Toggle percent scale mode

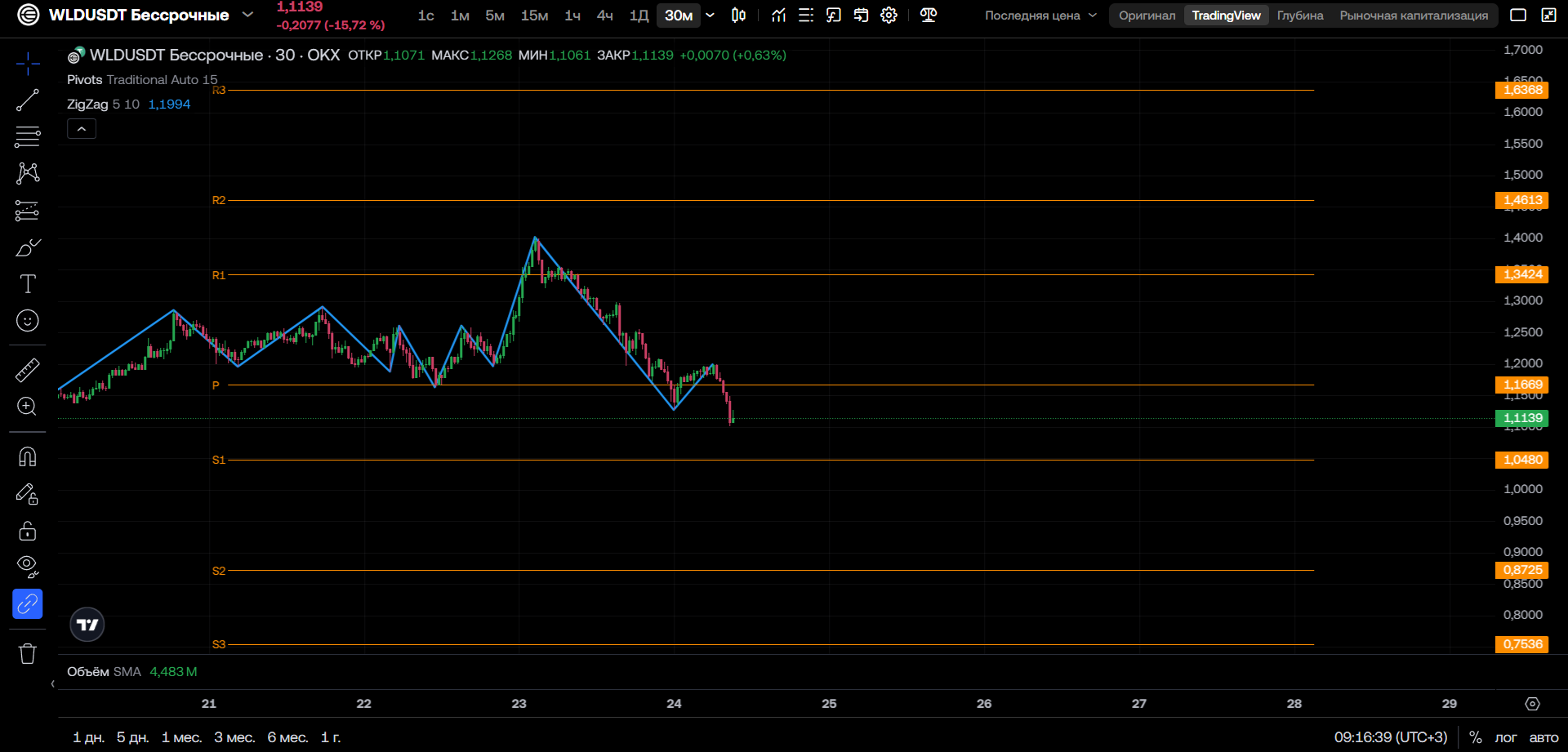click(x=1475, y=737)
